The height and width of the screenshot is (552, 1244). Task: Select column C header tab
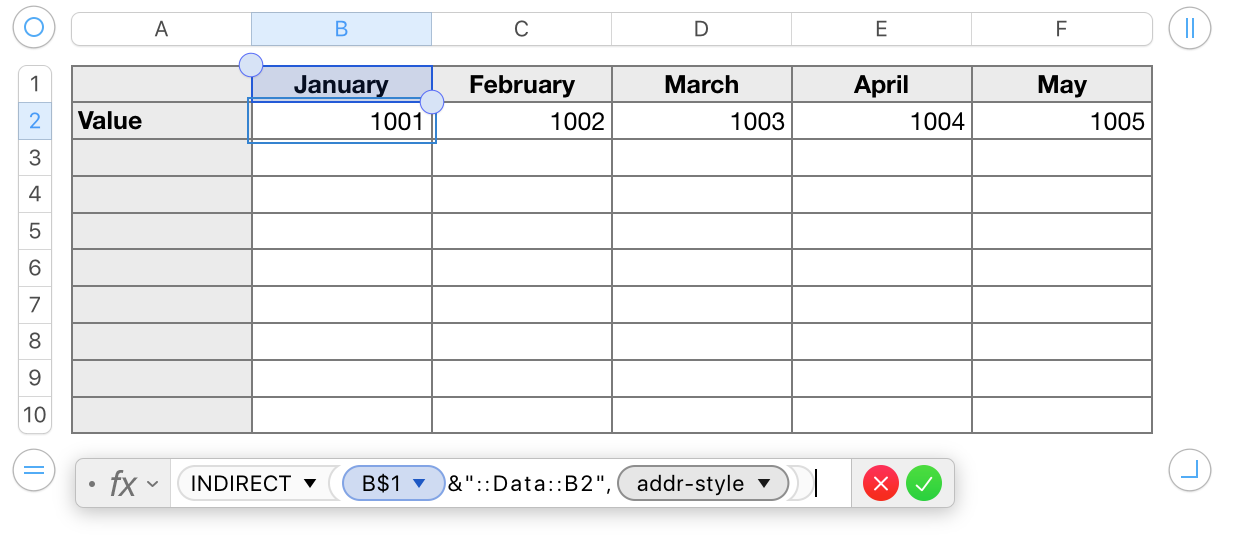pos(521,29)
